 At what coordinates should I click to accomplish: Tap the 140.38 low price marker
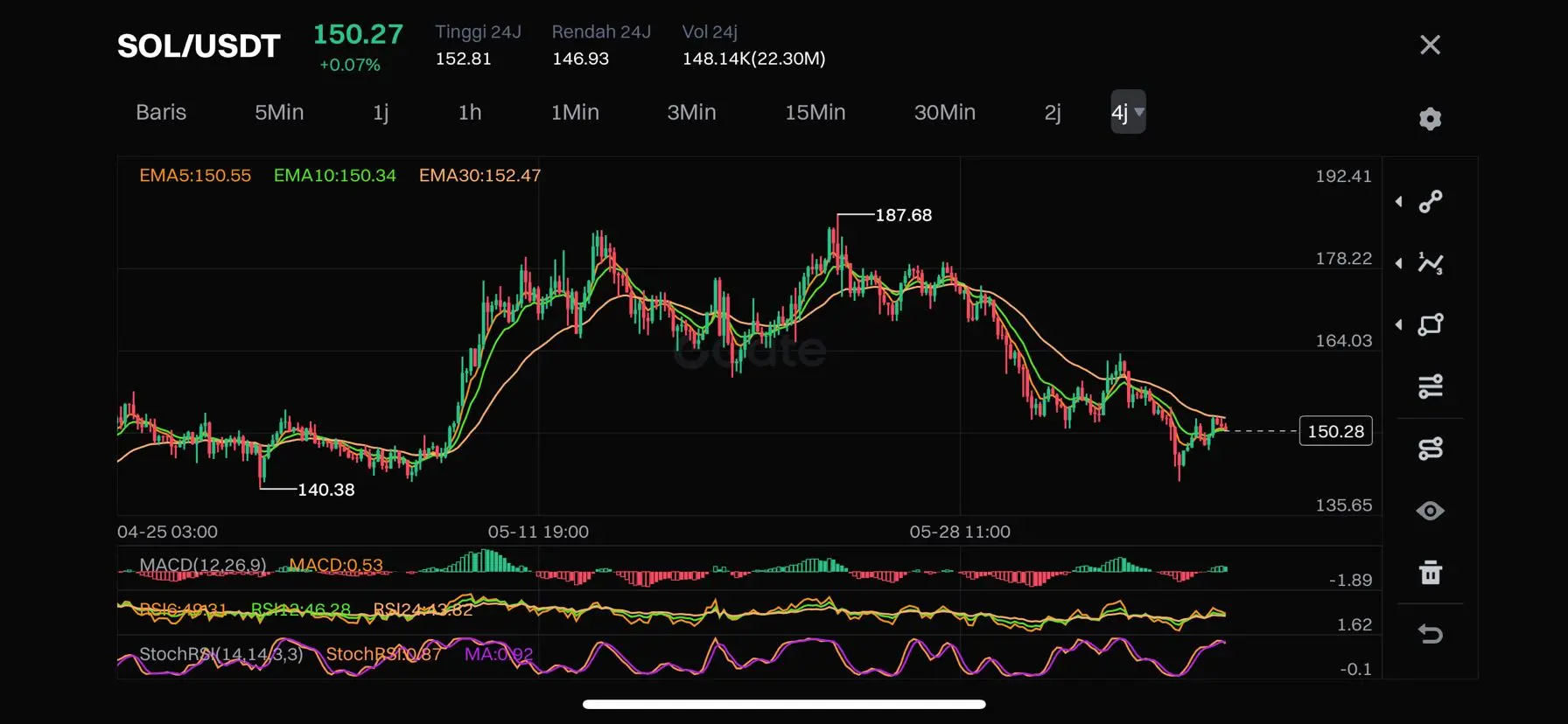coord(326,490)
